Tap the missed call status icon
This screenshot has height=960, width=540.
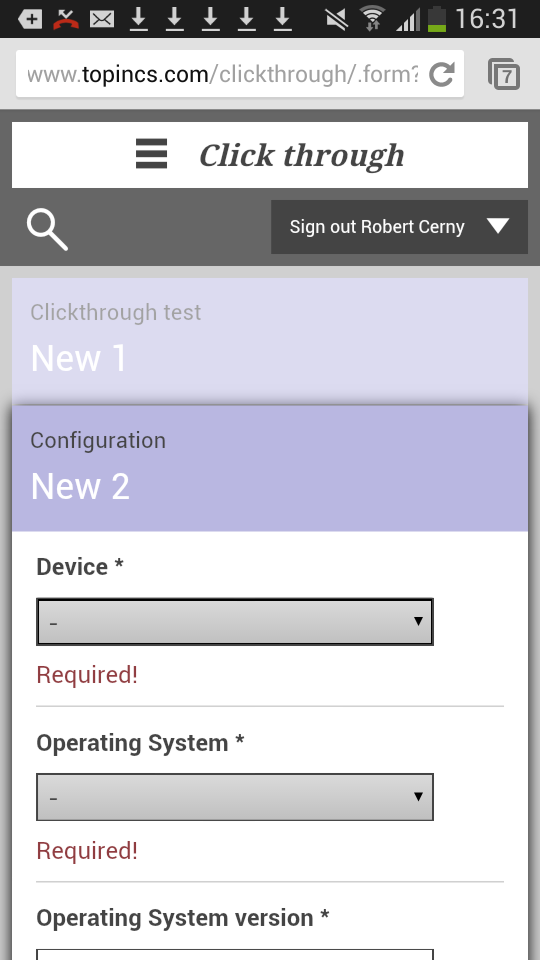click(x=66, y=19)
